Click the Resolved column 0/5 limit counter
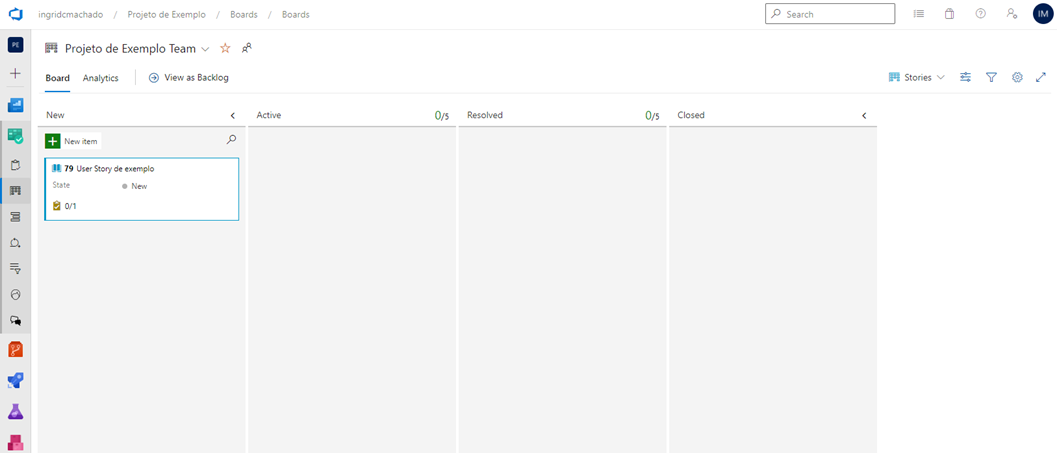Viewport: 1057px width, 453px height. [x=653, y=116]
